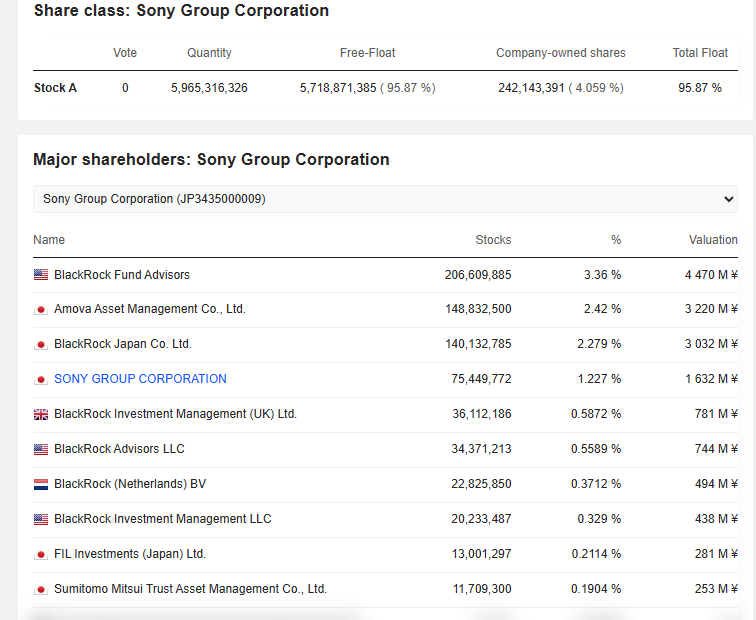Image resolution: width=756 pixels, height=620 pixels.
Task: Click the valuation 3 220 M ¥
Action: click(711, 309)
